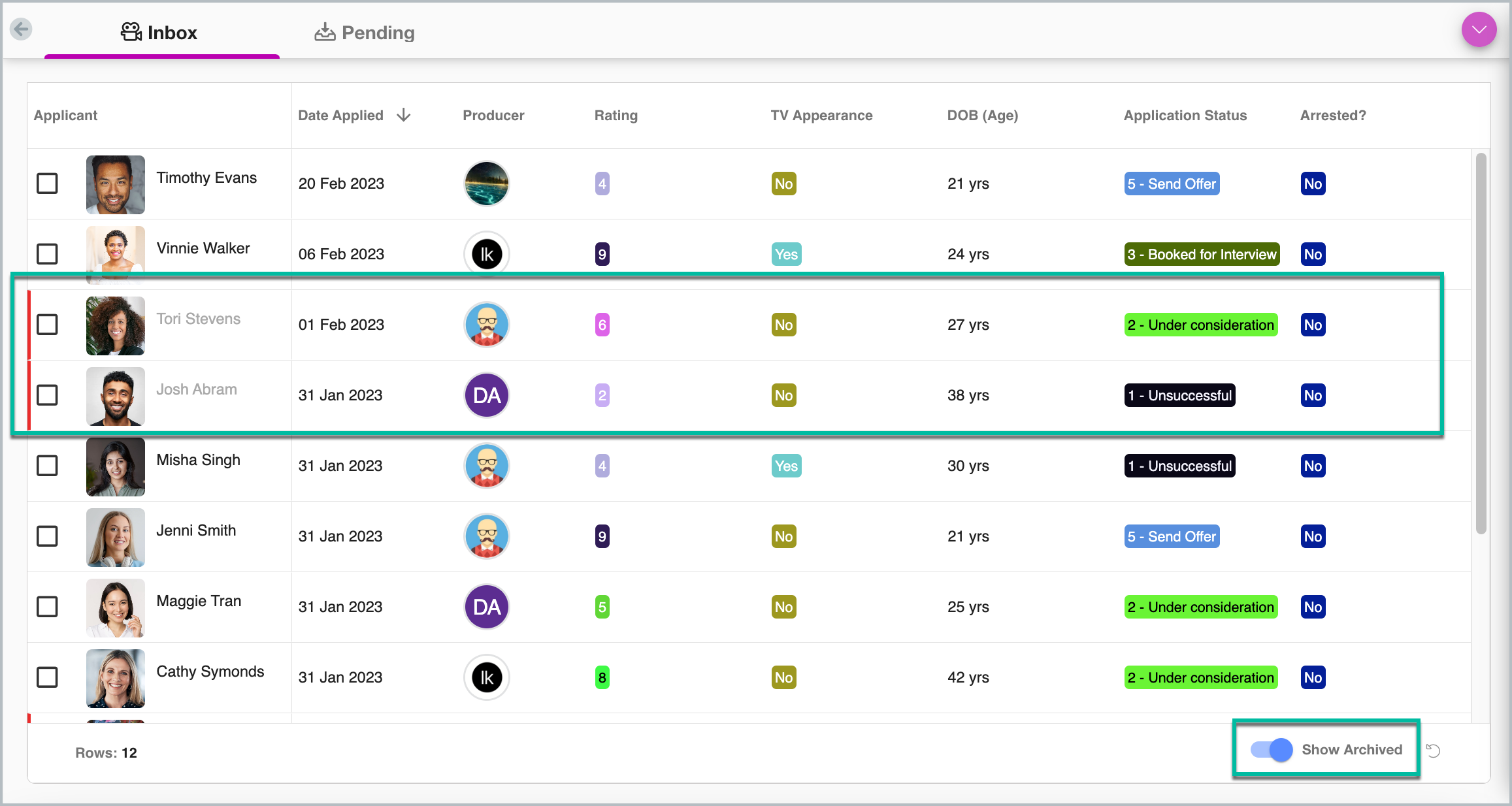Click Timothy Evans' producer avatar
Image resolution: width=1512 pixels, height=806 pixels.
(x=486, y=184)
